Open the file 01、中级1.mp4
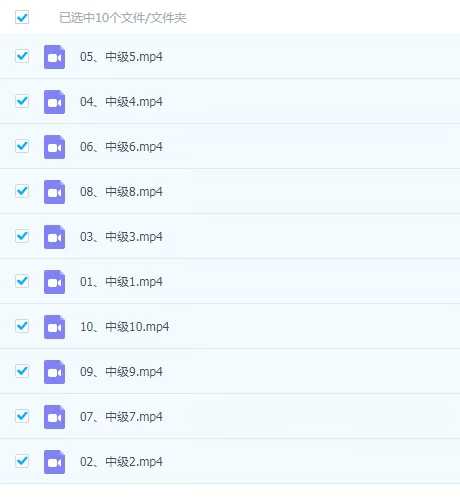460x500 pixels. [121, 282]
